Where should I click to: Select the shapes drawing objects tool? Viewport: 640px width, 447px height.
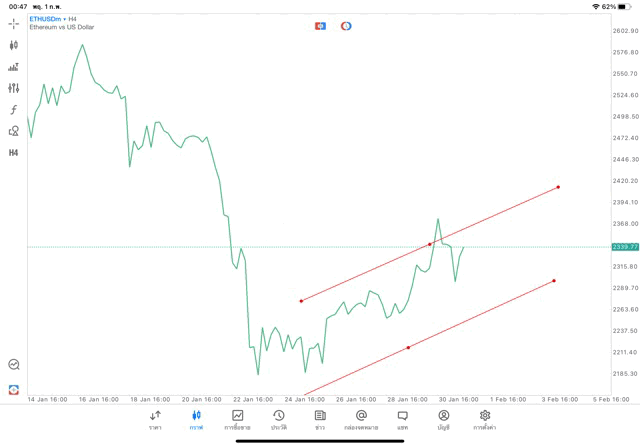tap(13, 131)
